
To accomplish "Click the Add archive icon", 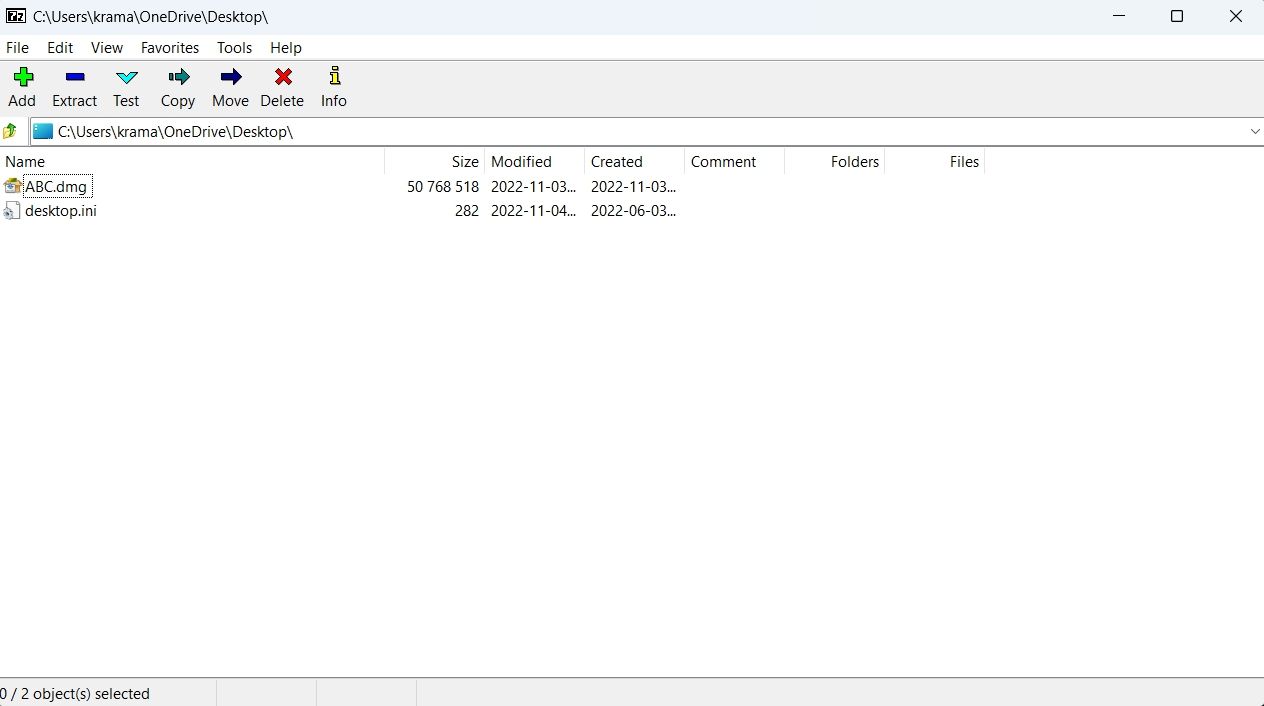I will [21, 87].
